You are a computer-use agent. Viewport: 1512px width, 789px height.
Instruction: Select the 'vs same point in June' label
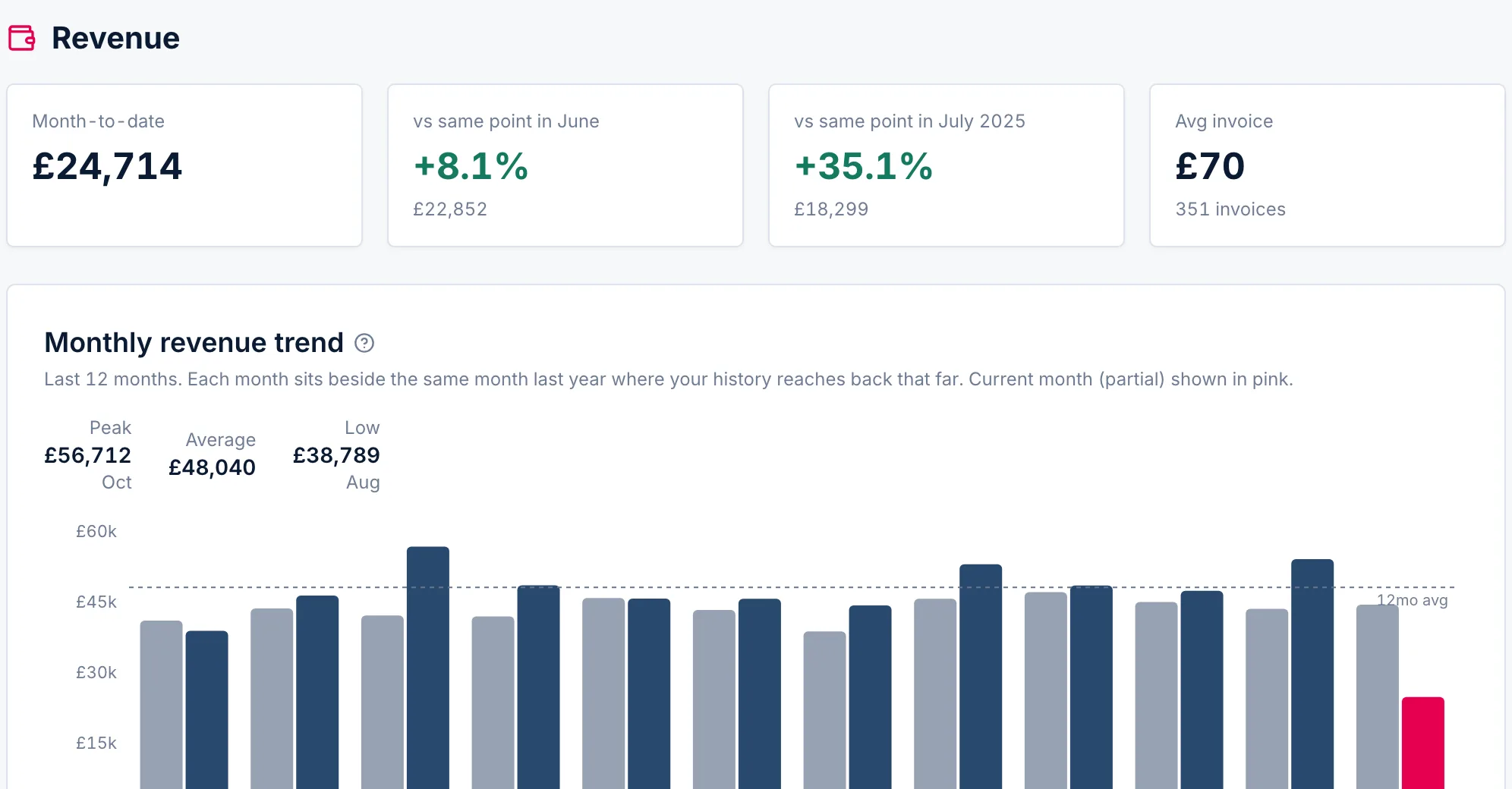[x=506, y=121]
